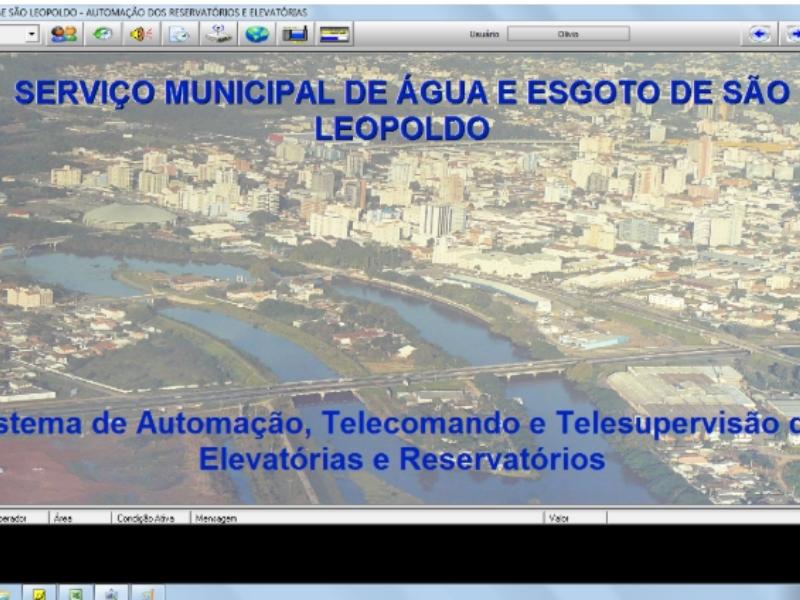Screen dimensions: 800x600
Task: Open the blue and yellow window icon
Action: [x=334, y=34]
